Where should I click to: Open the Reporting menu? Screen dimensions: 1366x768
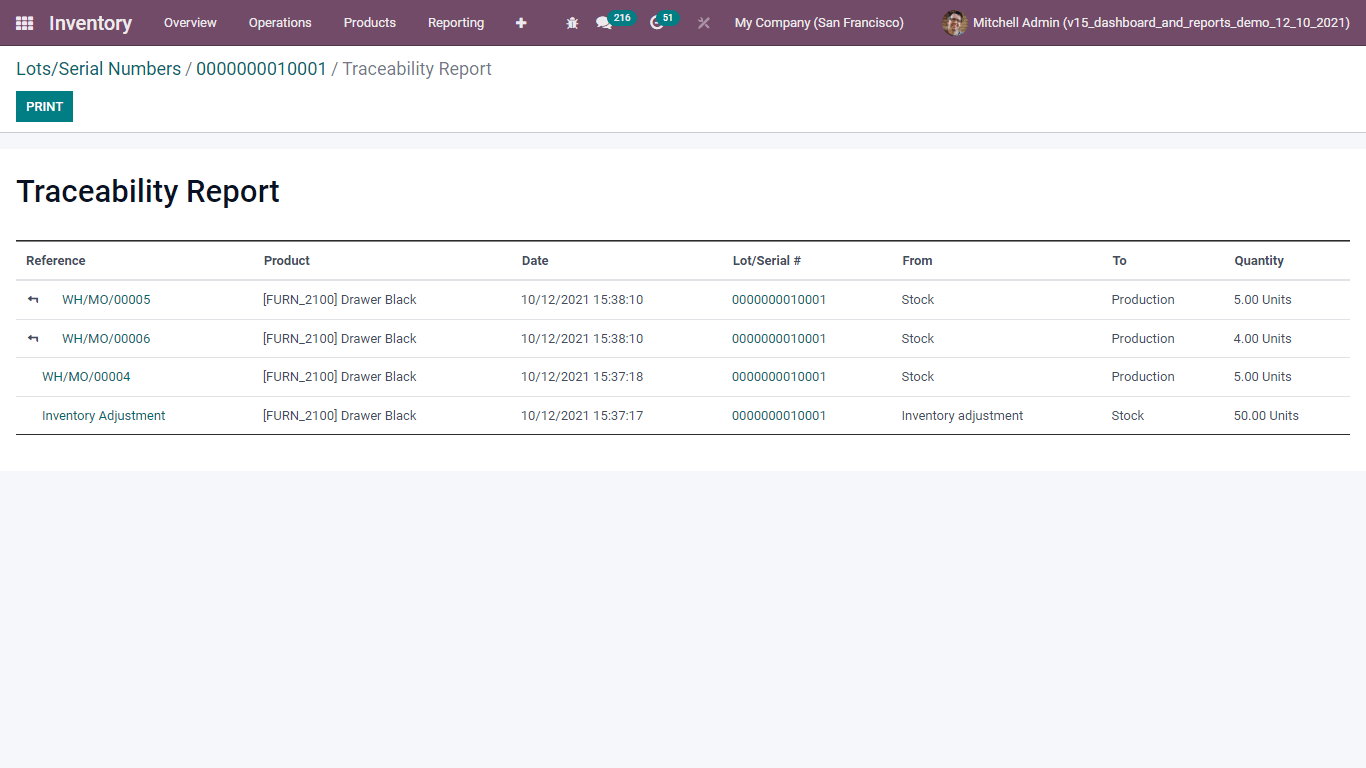456,22
